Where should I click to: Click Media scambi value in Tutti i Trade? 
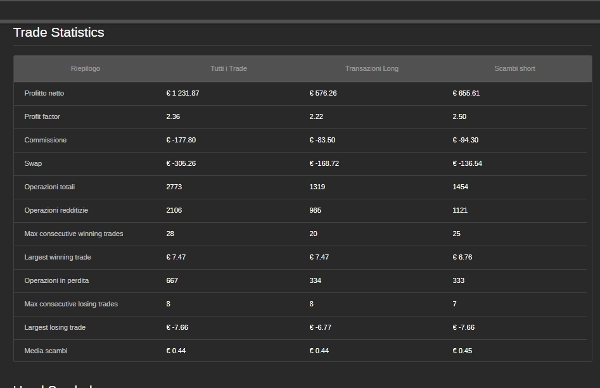[x=176, y=351]
